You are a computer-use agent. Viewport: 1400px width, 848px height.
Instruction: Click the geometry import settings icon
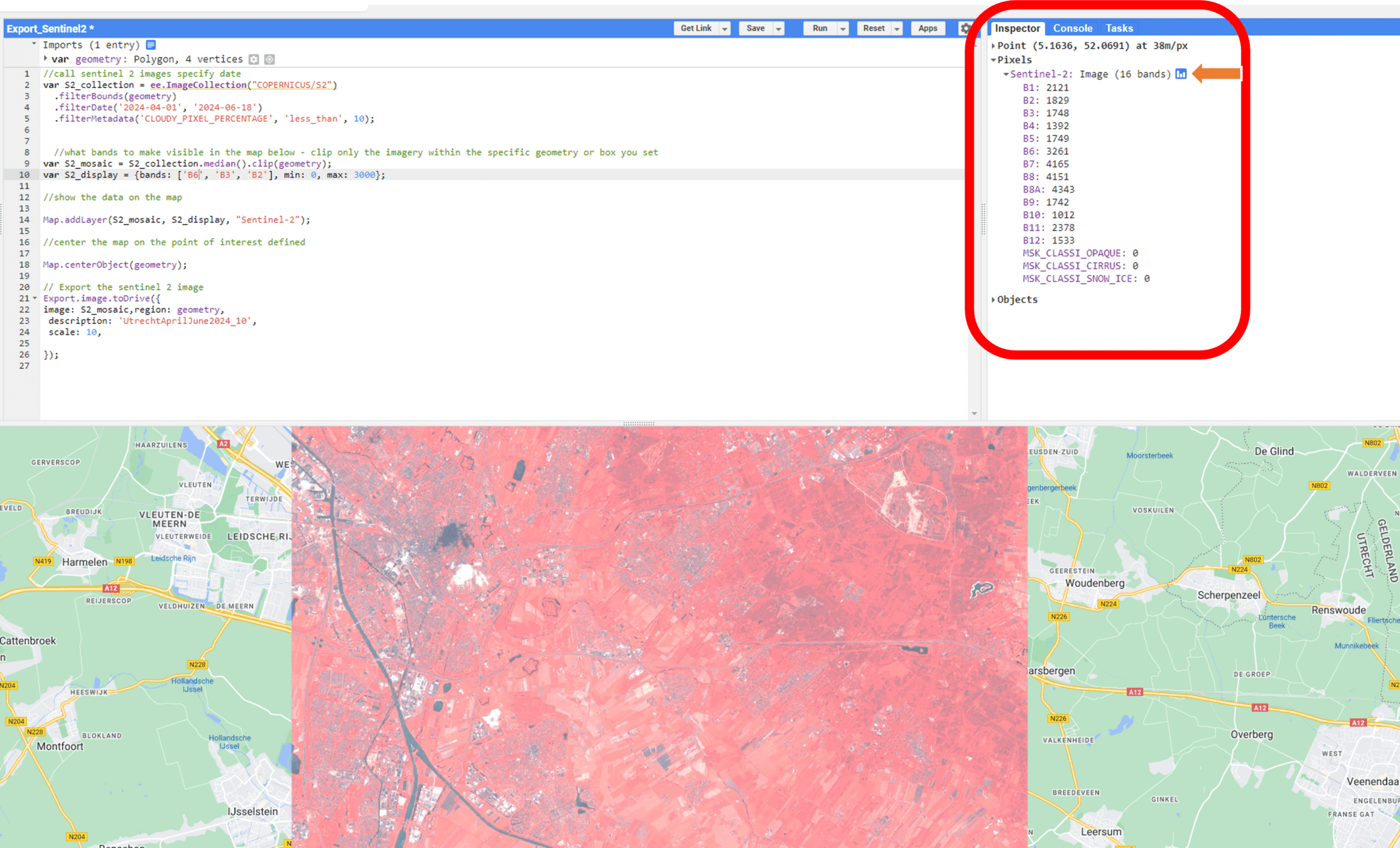point(254,59)
